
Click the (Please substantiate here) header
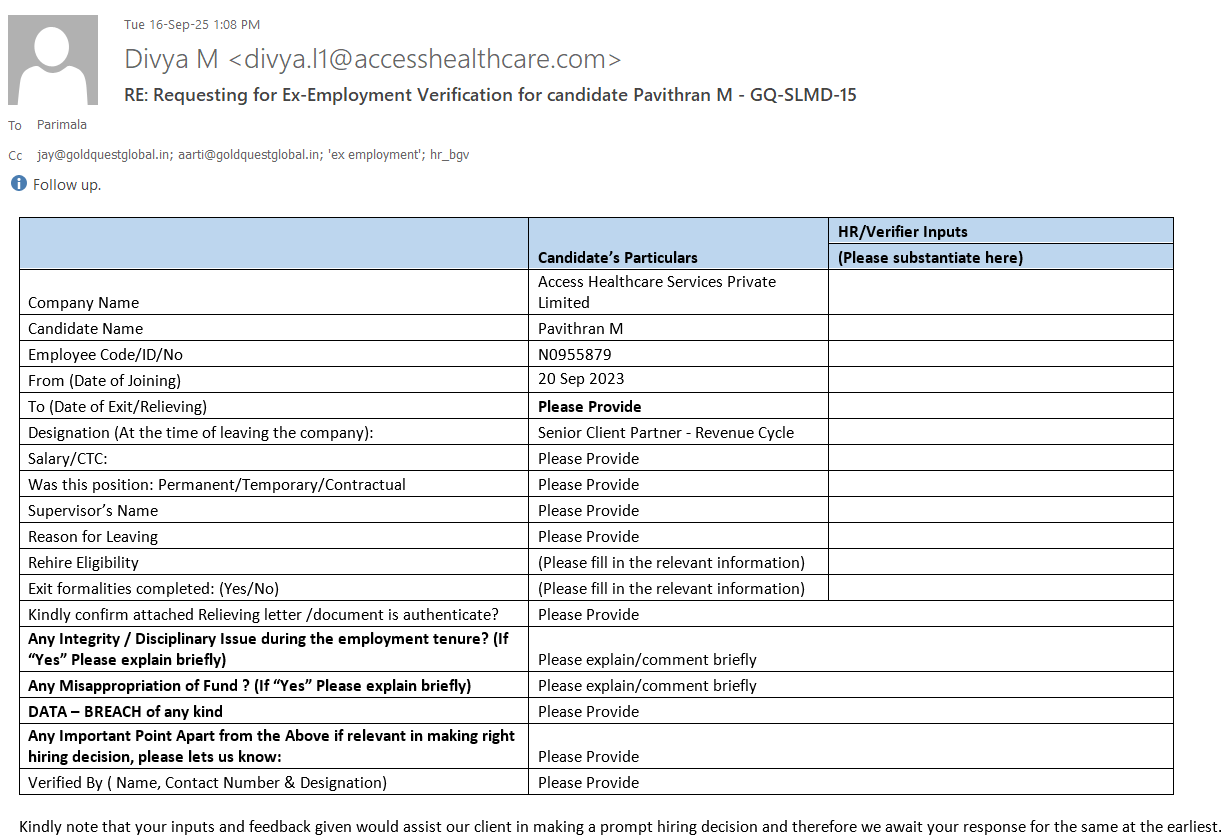930,257
